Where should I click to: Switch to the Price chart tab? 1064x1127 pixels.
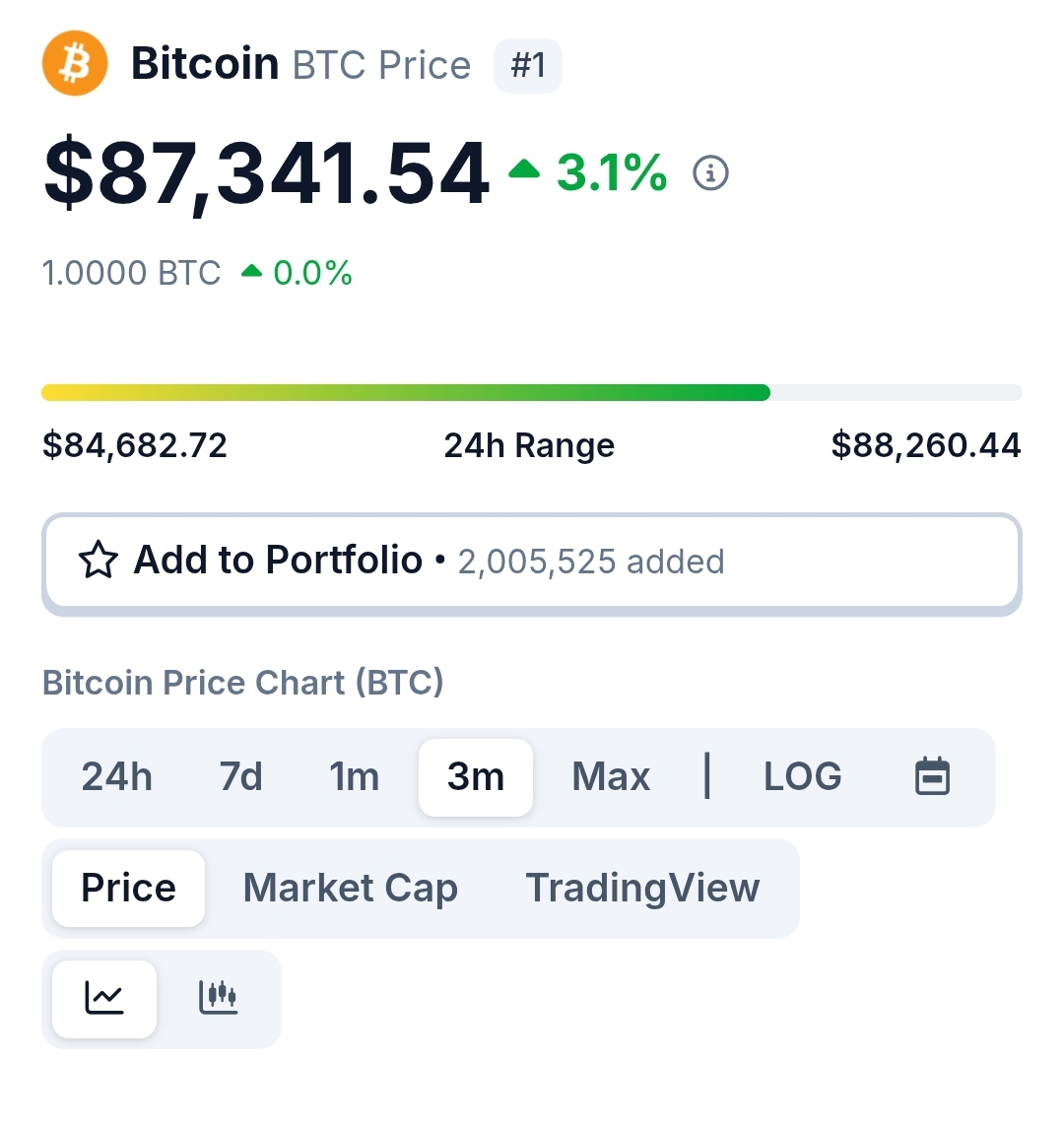coord(129,889)
